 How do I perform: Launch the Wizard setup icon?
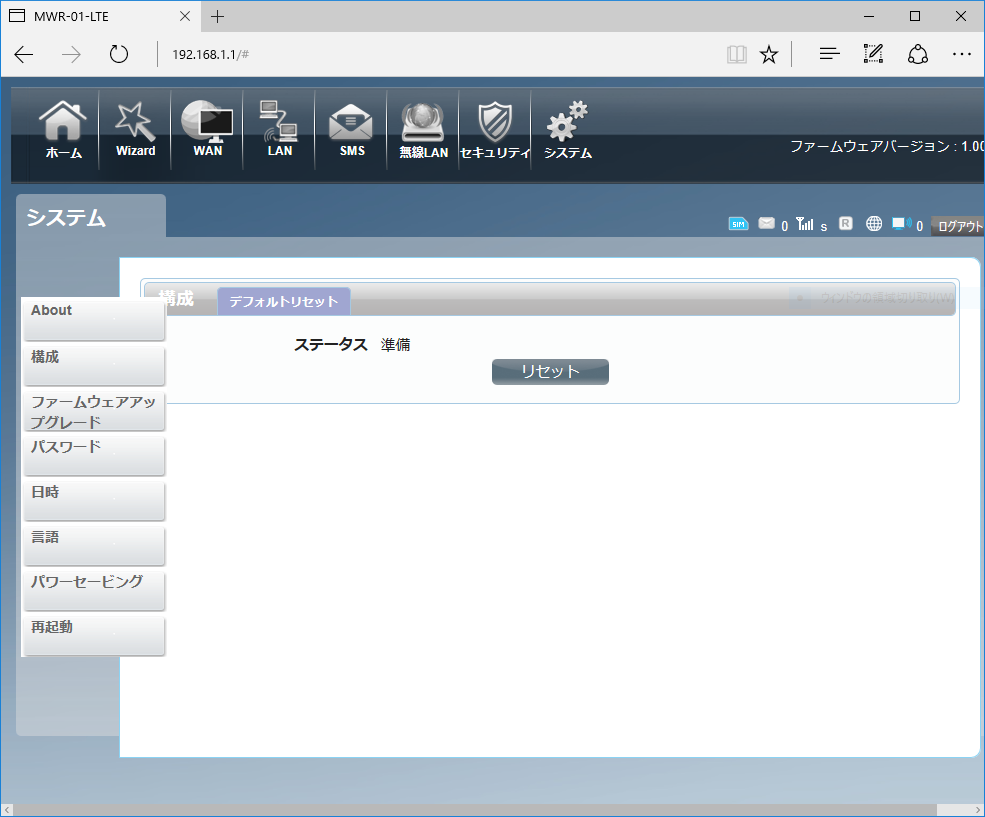coord(135,130)
